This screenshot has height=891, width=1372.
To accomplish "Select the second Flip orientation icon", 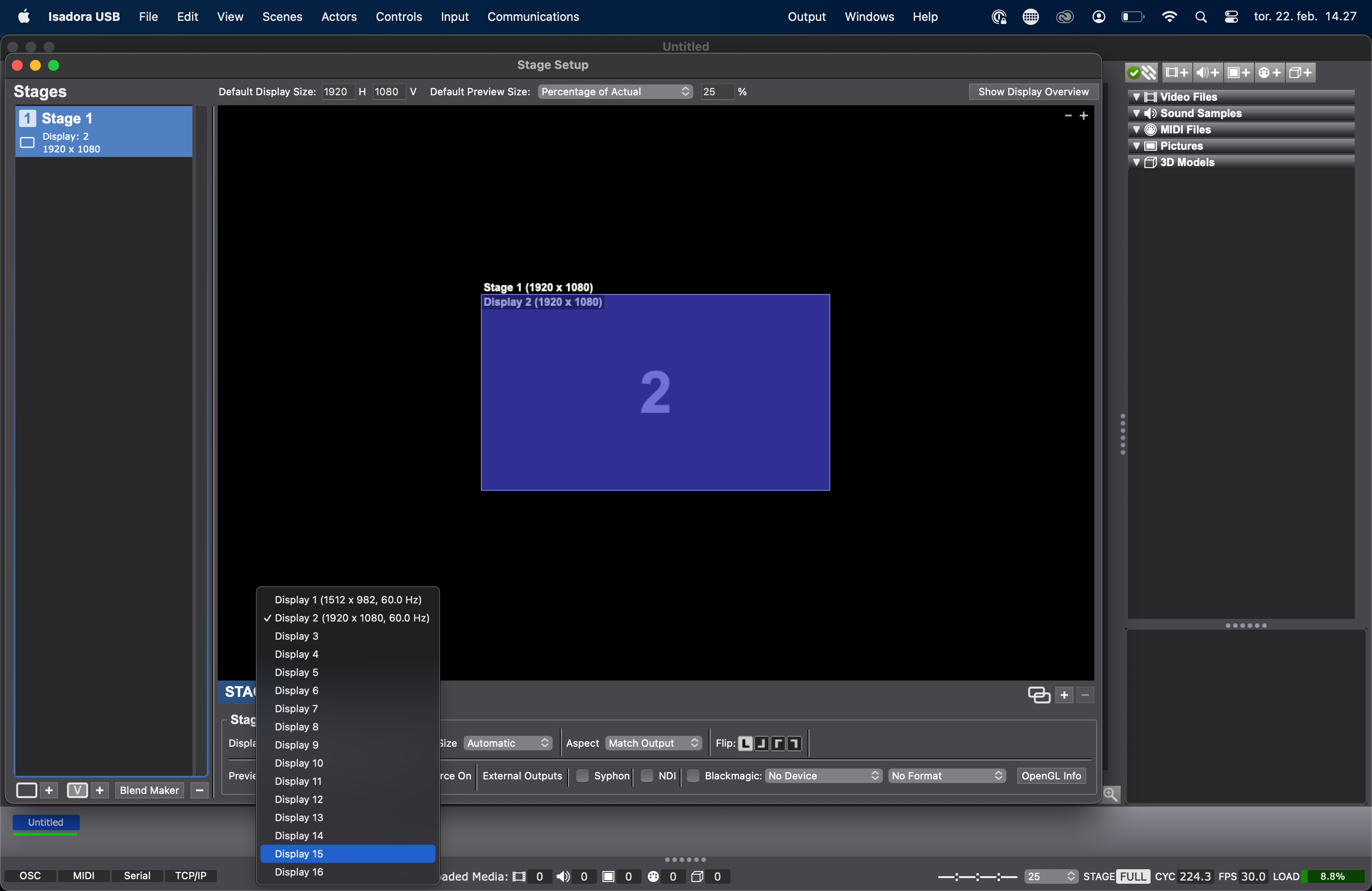I will click(x=761, y=744).
